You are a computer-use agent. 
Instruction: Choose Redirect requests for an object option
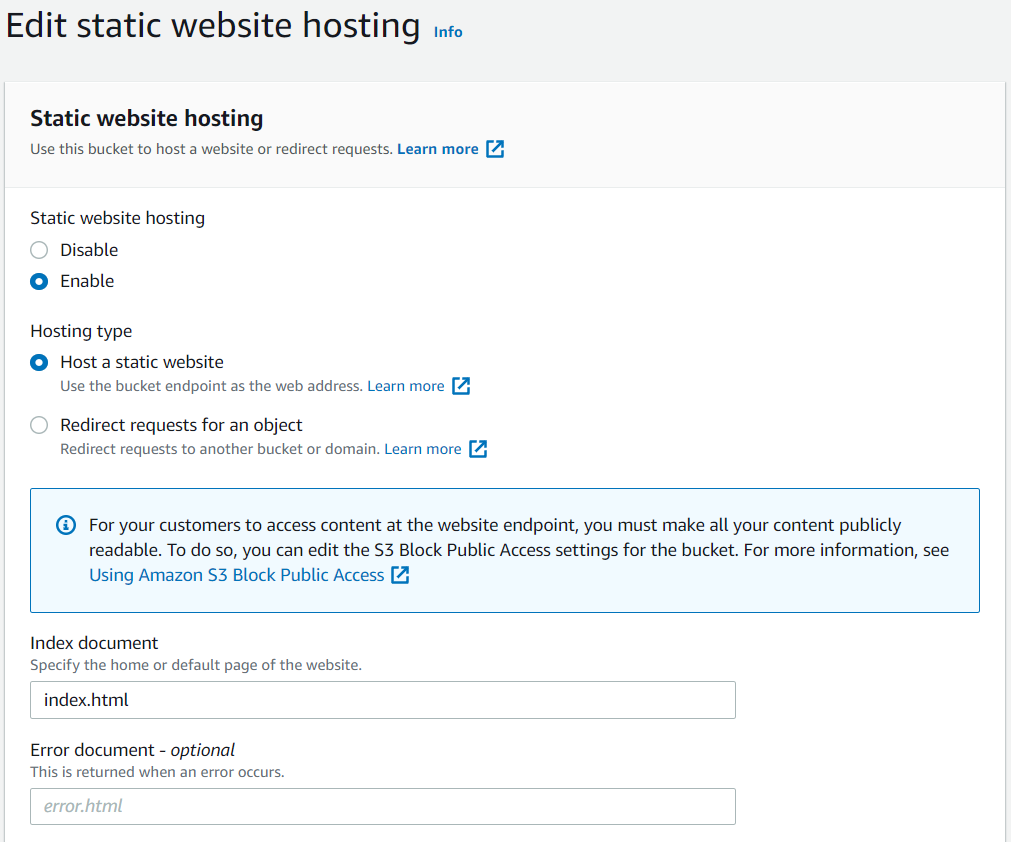click(x=39, y=425)
